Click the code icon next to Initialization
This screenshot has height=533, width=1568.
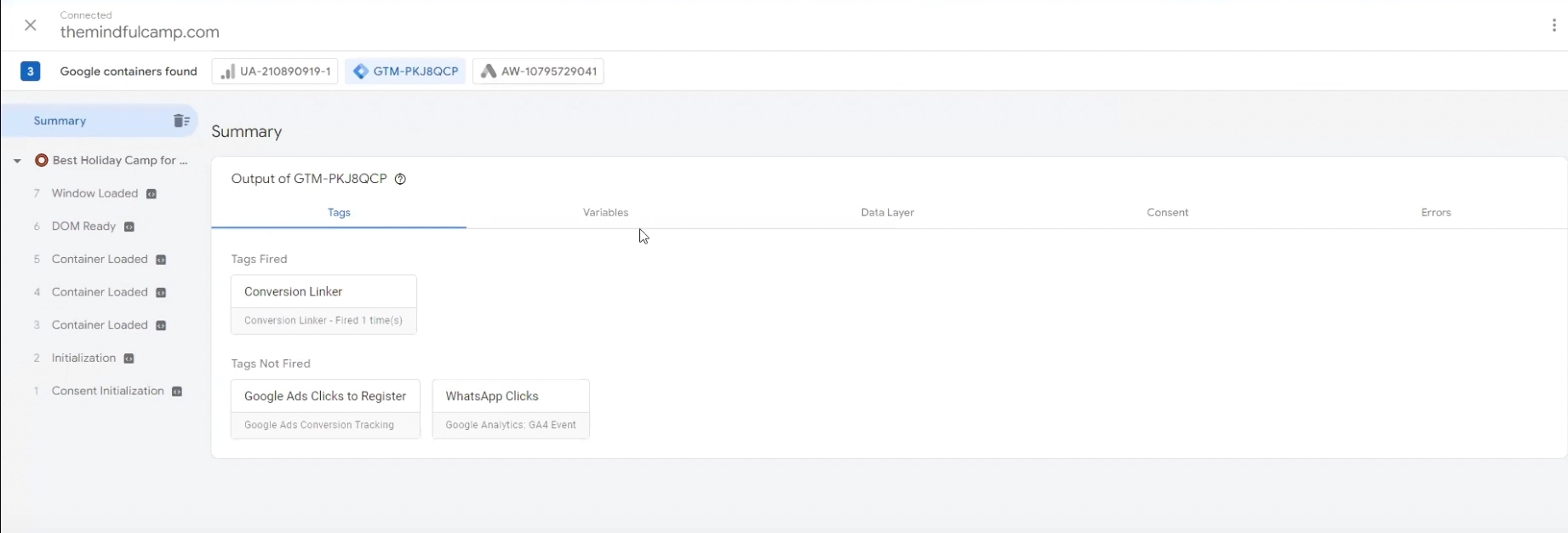coord(129,358)
